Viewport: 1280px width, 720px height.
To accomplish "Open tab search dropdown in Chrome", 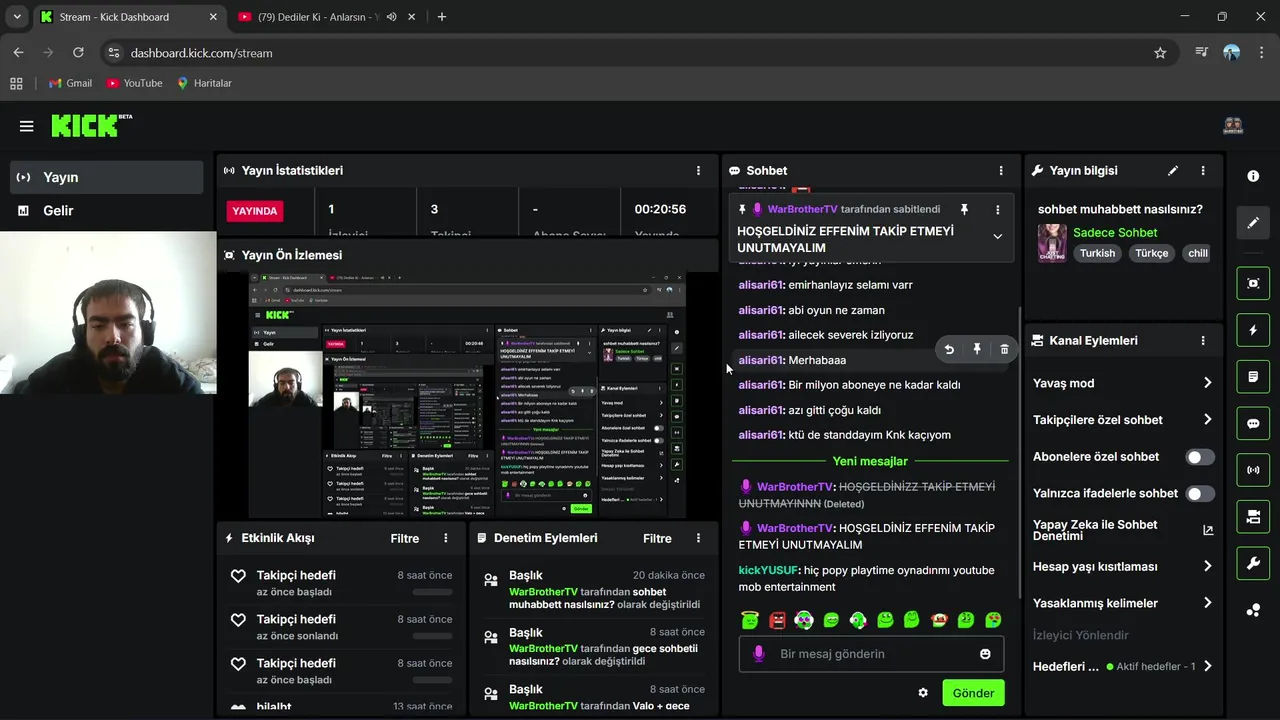I will pyautogui.click(x=16, y=17).
